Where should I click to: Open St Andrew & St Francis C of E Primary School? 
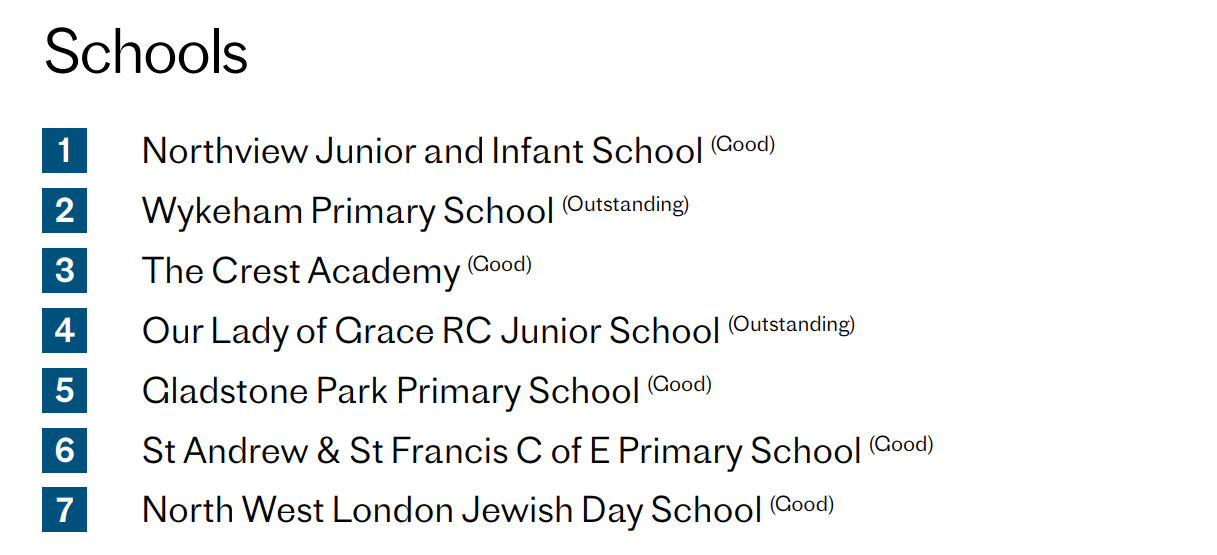501,450
